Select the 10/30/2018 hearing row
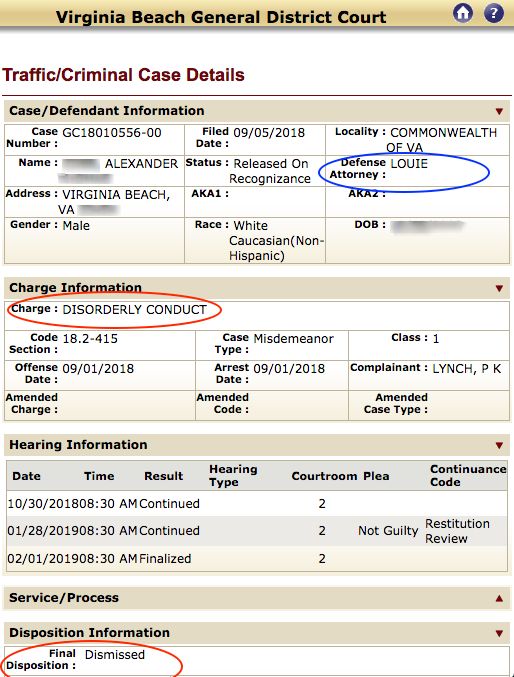The height and width of the screenshot is (677, 514). click(257, 503)
